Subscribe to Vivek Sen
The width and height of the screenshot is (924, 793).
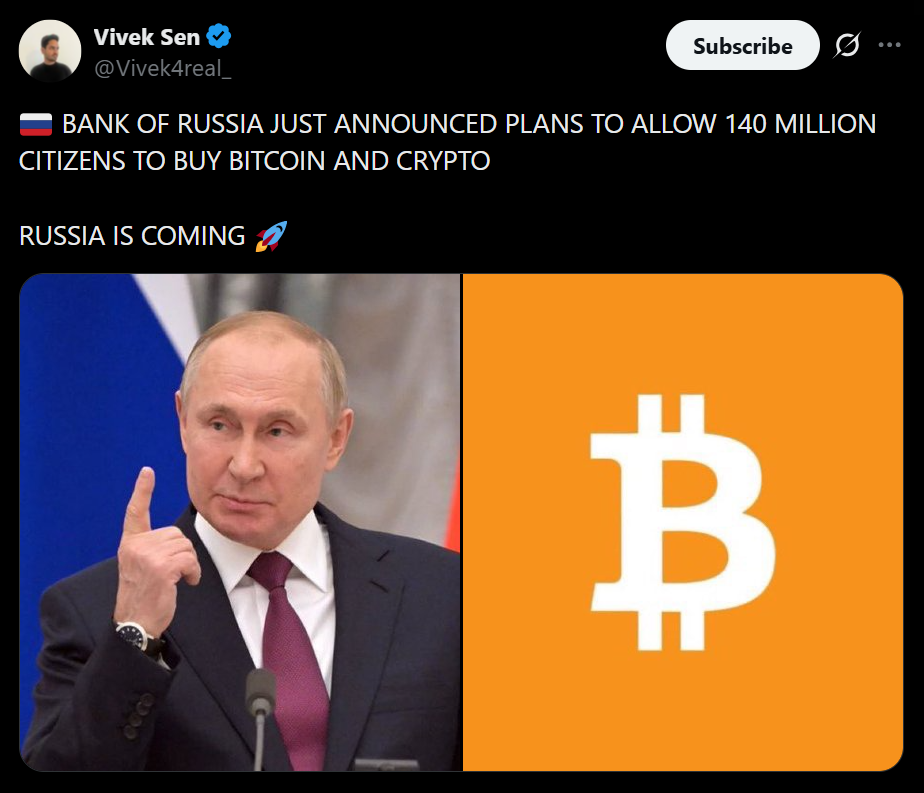(x=742, y=45)
